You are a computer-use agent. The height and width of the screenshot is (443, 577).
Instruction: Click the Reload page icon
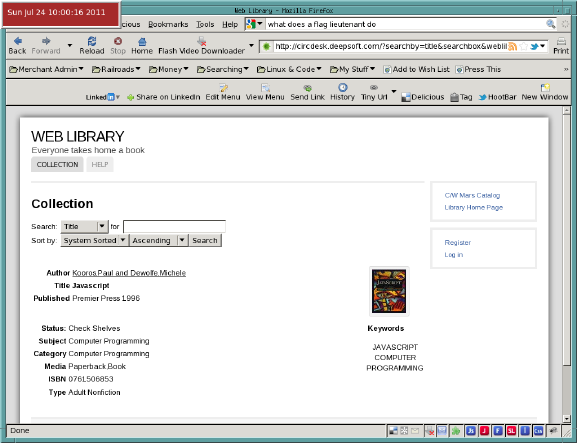click(x=92, y=41)
